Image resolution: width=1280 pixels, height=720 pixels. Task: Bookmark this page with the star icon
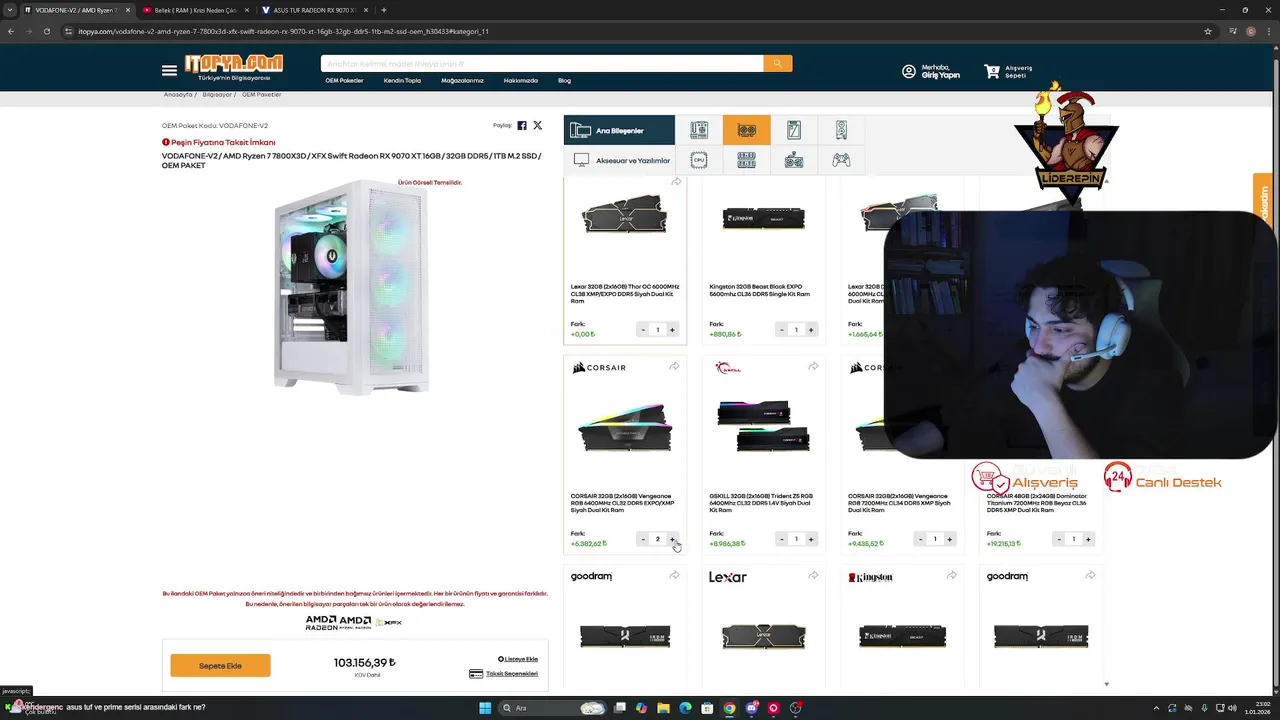click(x=1208, y=31)
